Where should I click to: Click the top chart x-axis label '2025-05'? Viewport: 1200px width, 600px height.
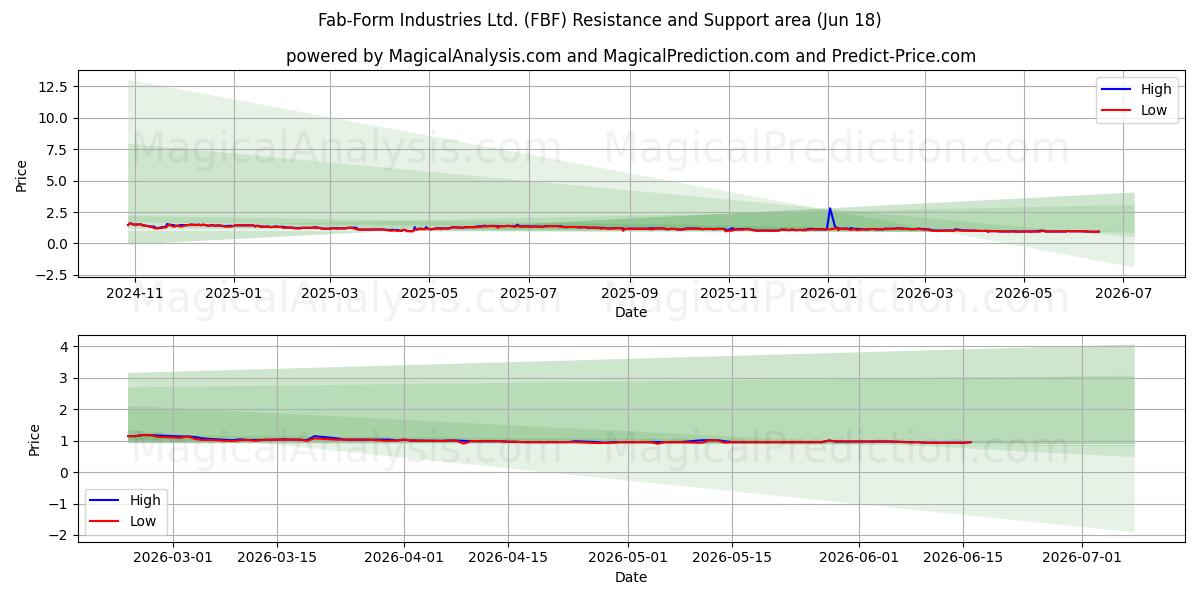429,294
